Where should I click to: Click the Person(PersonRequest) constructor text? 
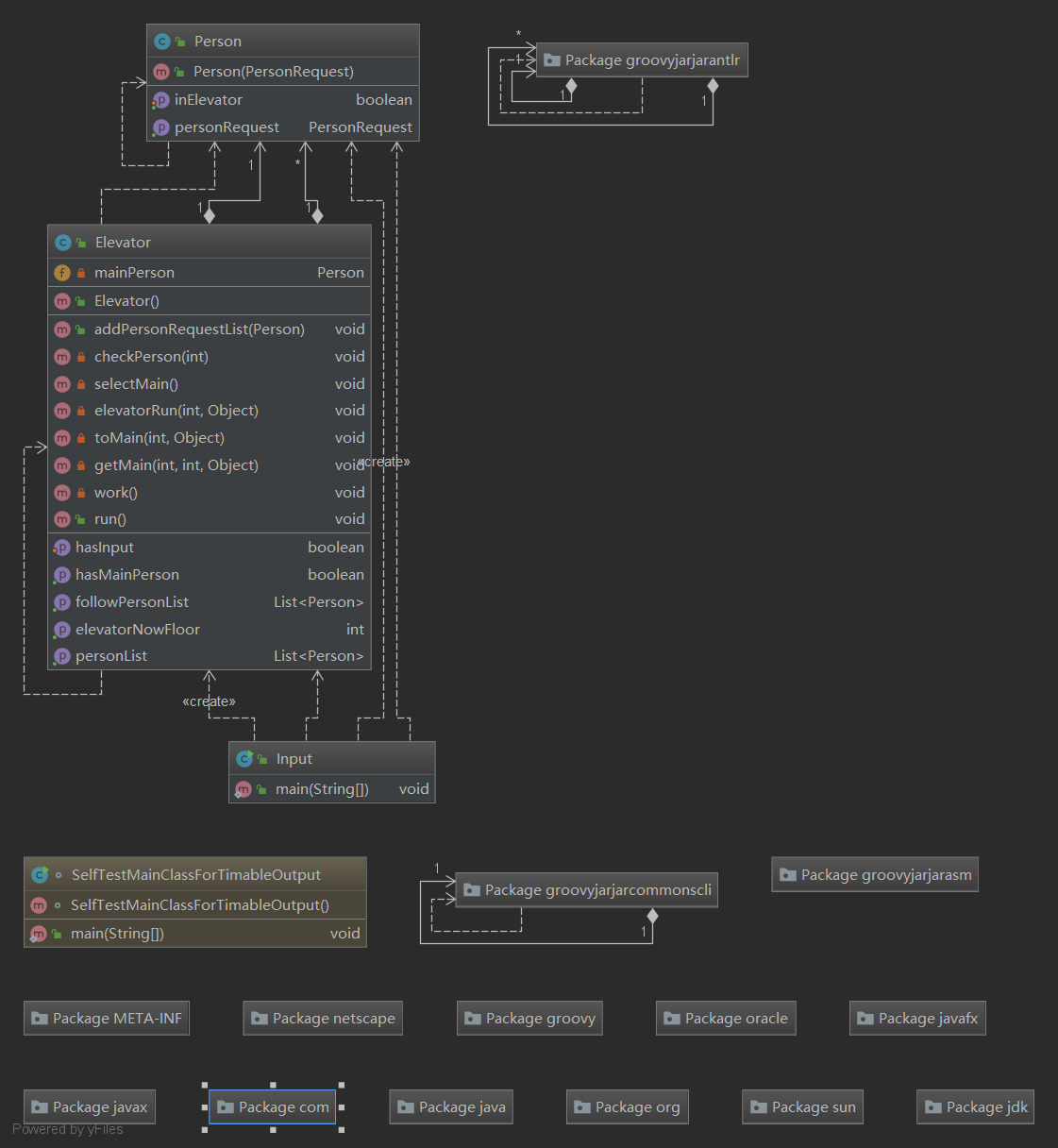[x=274, y=72]
